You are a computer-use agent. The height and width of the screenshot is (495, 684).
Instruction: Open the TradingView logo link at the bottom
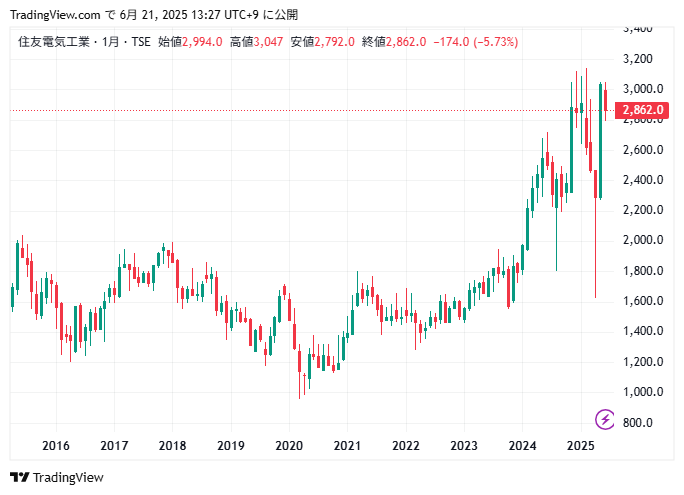[57, 478]
